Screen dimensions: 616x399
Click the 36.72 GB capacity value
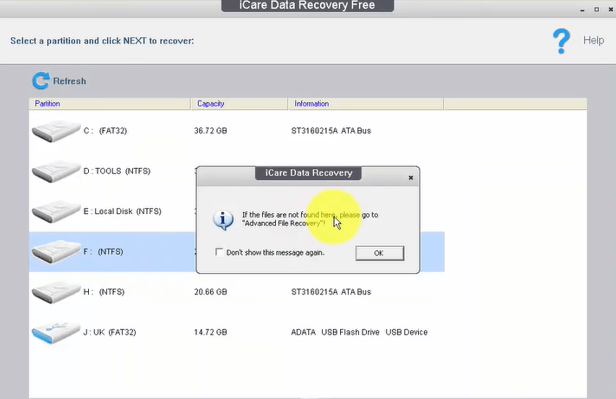tap(211, 131)
